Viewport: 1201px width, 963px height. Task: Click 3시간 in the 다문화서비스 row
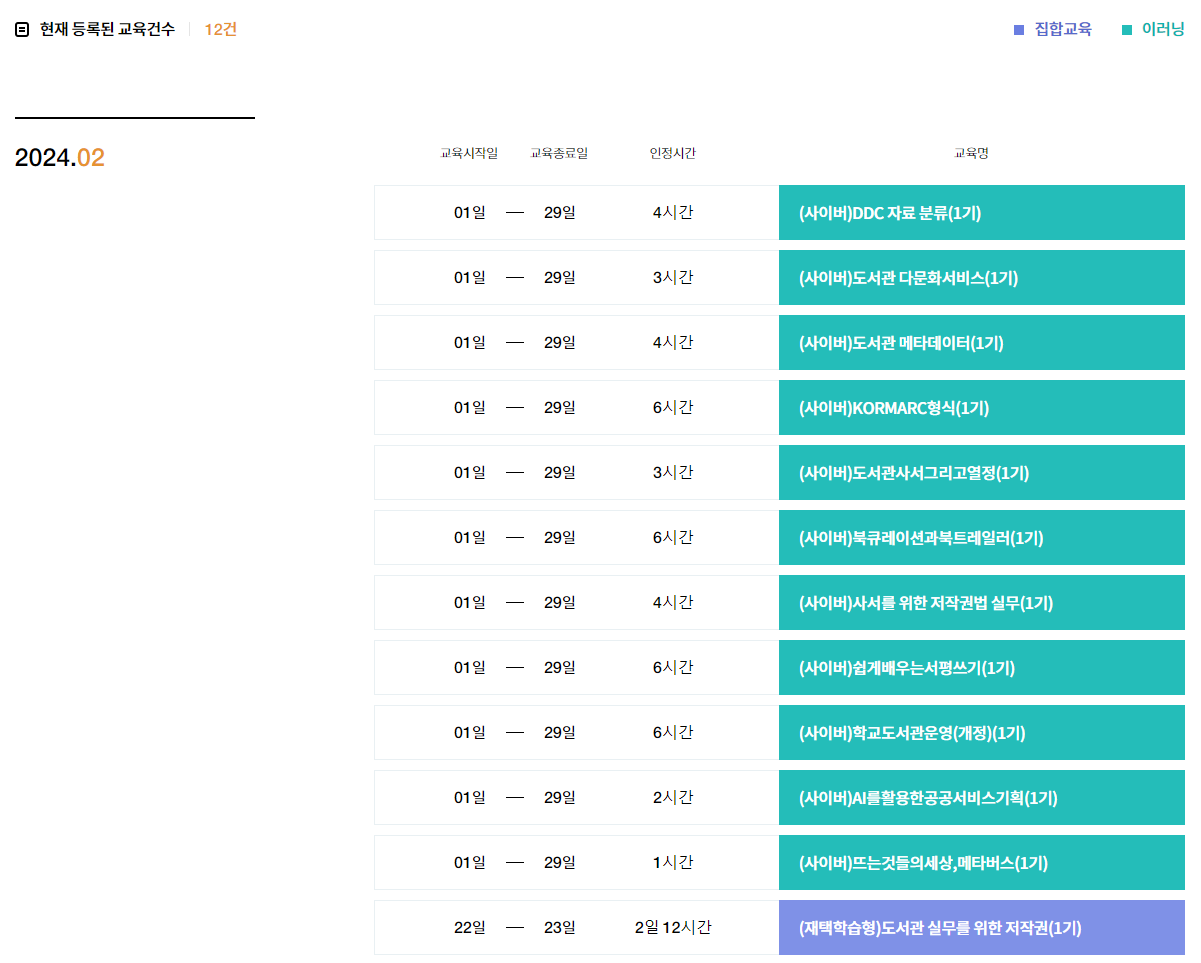point(673,278)
